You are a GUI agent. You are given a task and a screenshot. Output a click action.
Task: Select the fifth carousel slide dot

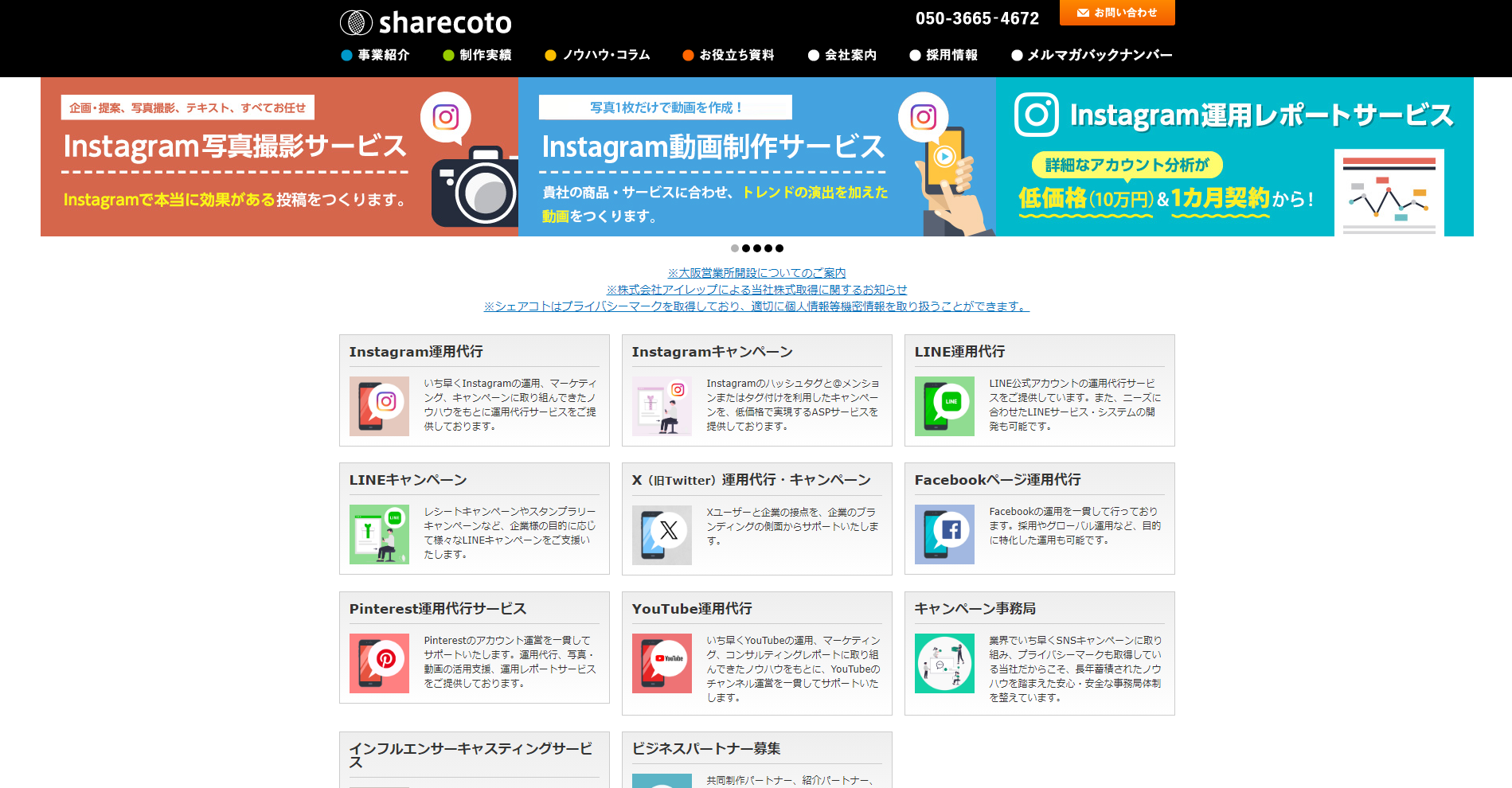pos(779,248)
